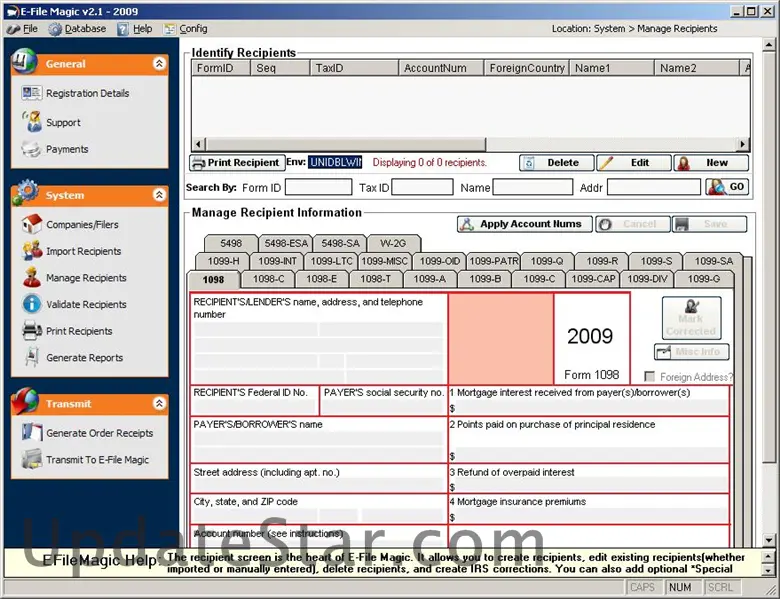Click the Misc Info button
This screenshot has height=599, width=780.
691,352
